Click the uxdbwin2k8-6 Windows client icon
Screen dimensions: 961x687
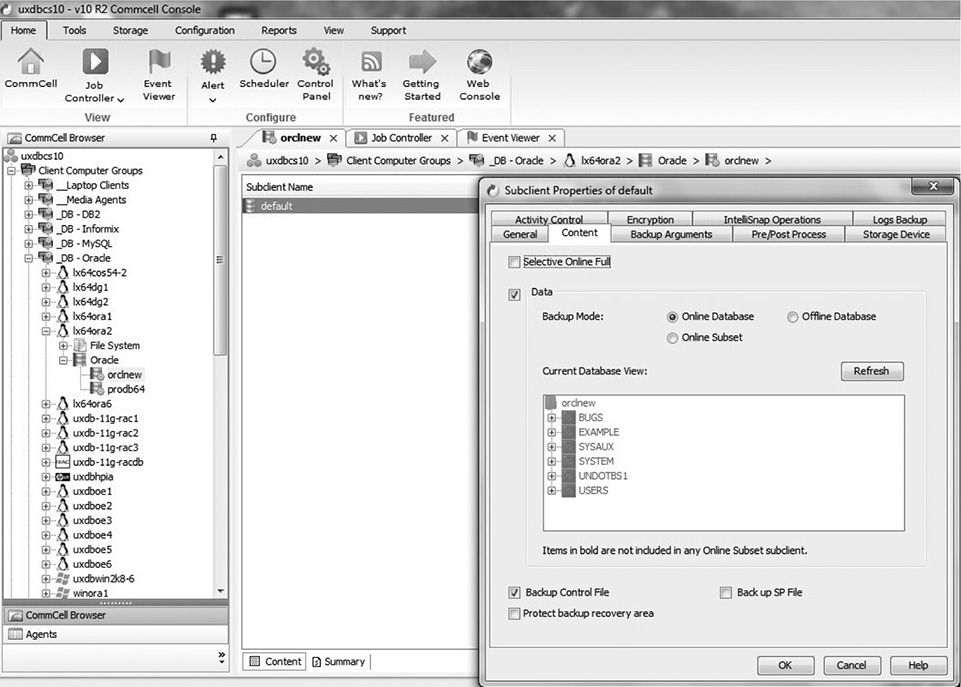[x=63, y=579]
